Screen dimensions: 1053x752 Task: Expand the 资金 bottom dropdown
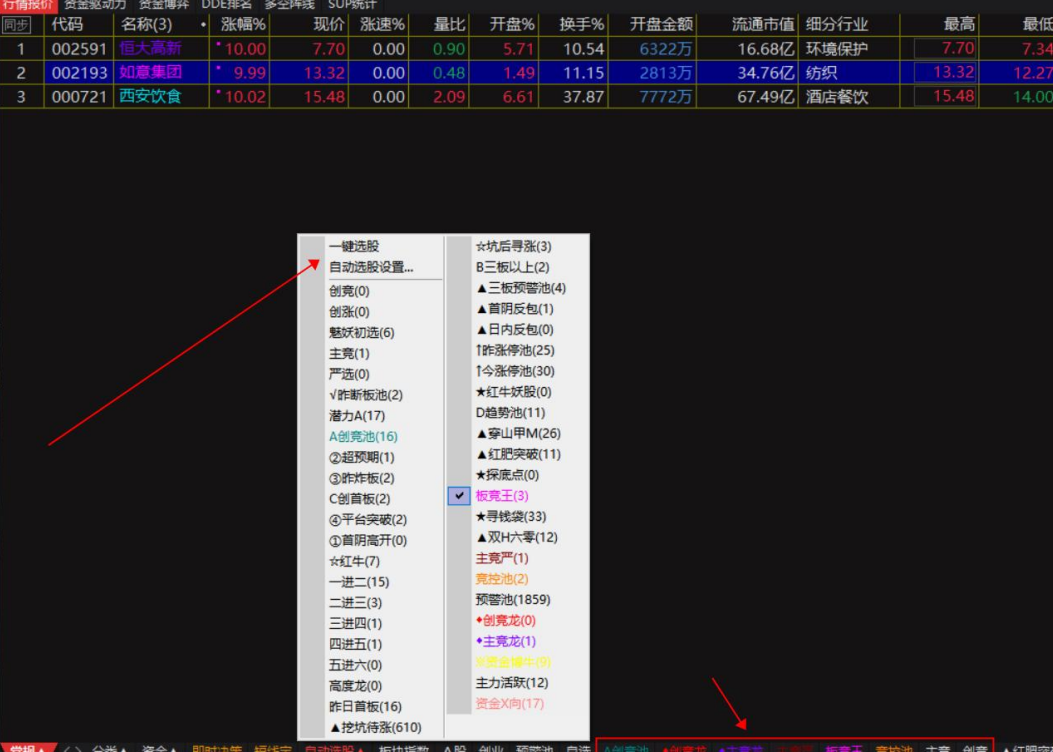coord(158,748)
